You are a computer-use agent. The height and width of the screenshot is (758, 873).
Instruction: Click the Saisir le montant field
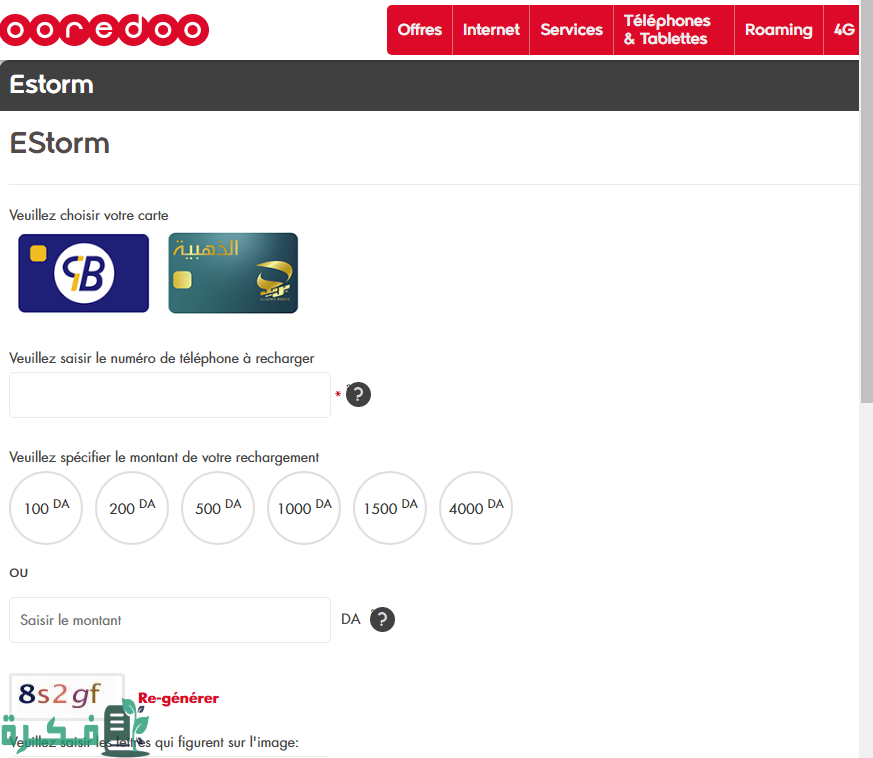[170, 620]
